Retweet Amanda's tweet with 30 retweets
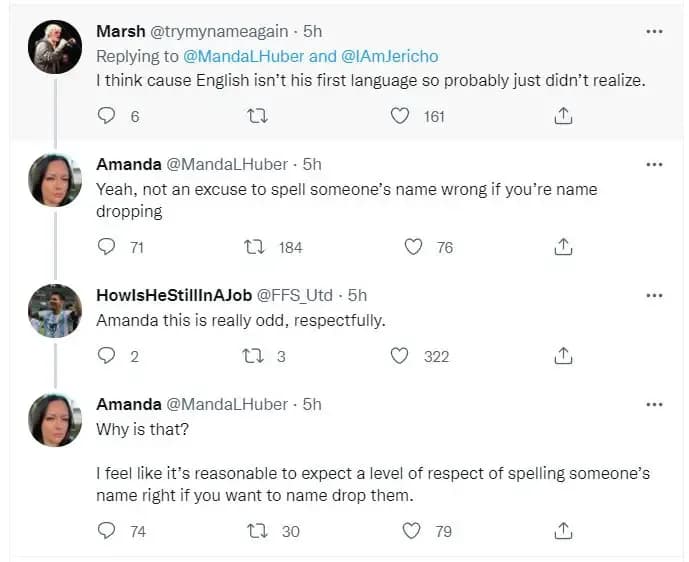Screen dimensions: 689x562 [x=256, y=531]
